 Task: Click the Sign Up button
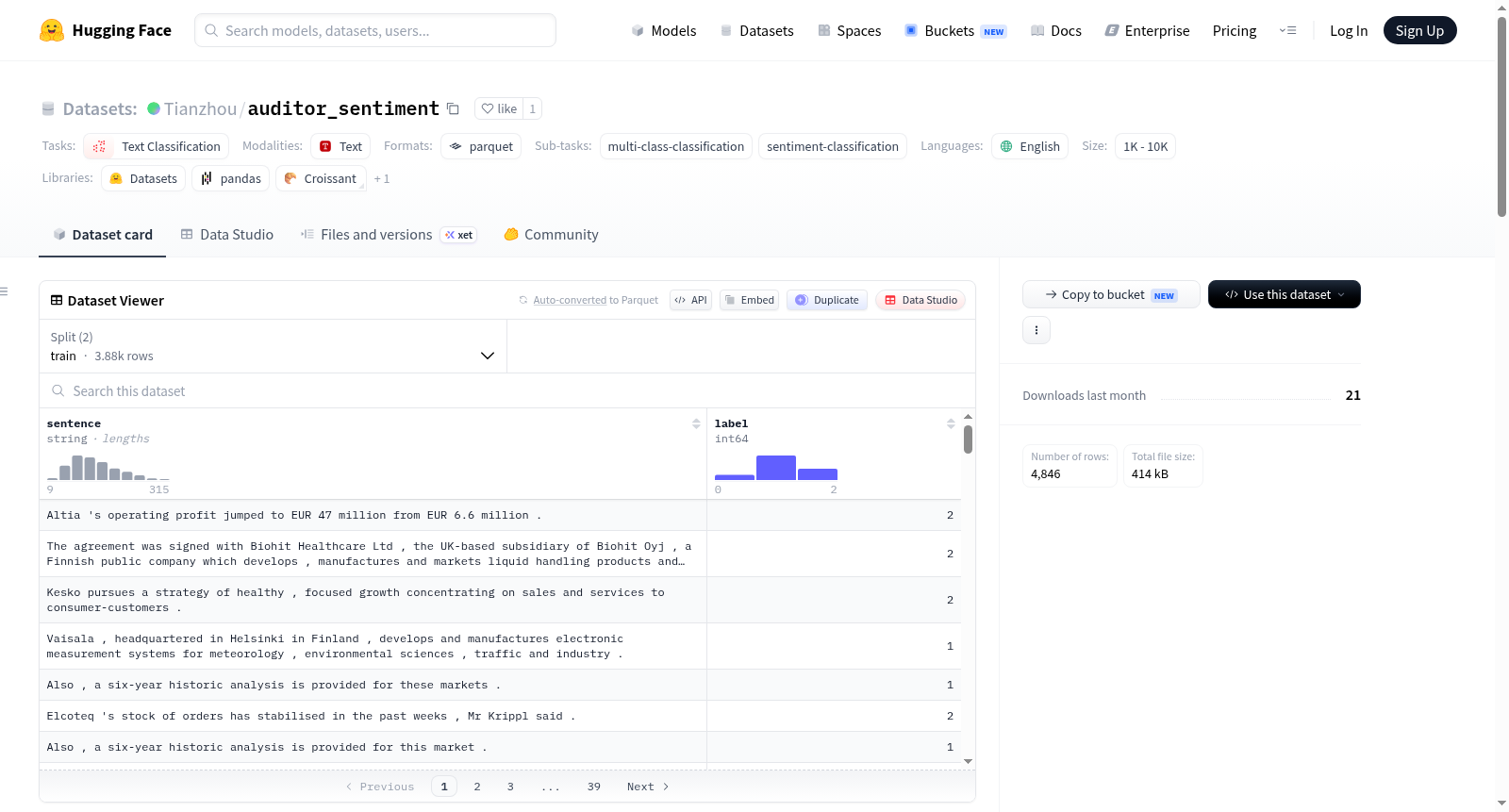click(x=1419, y=31)
